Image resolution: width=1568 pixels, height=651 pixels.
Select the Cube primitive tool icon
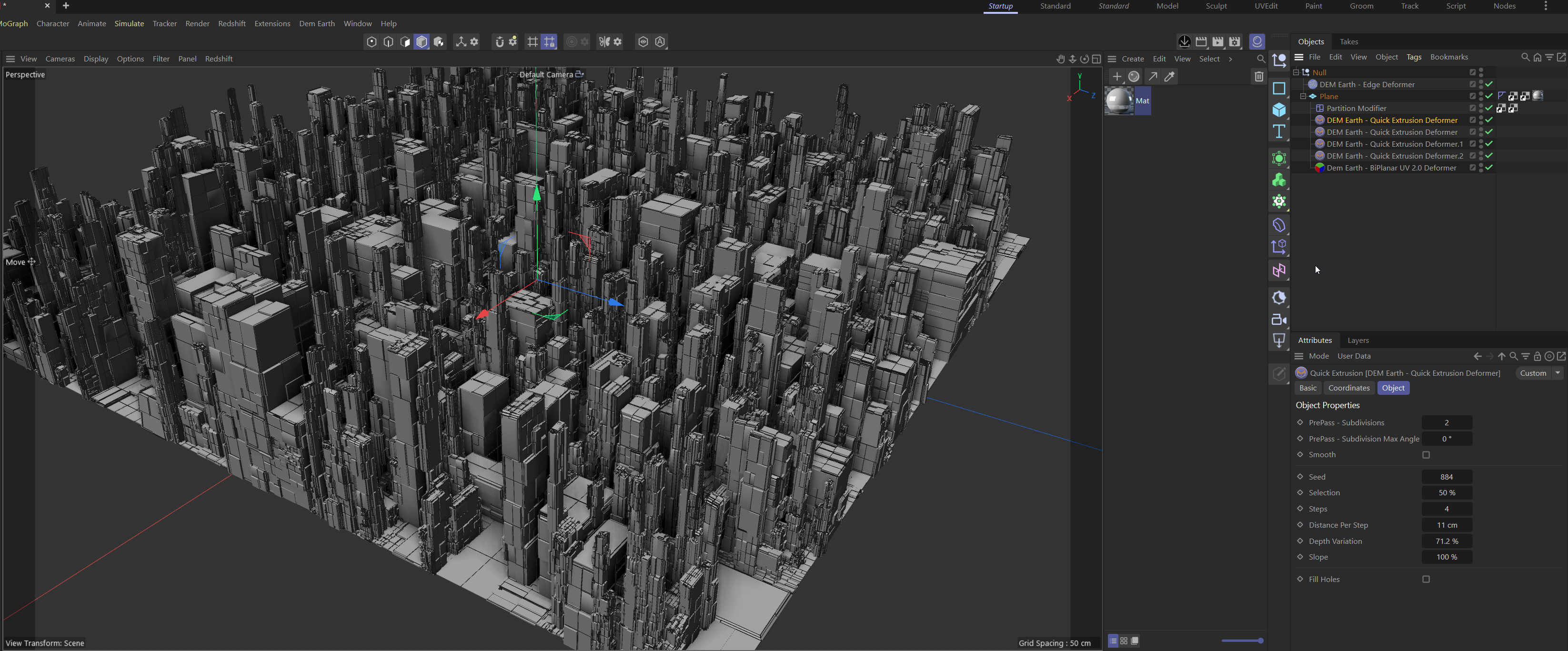coord(1279,110)
